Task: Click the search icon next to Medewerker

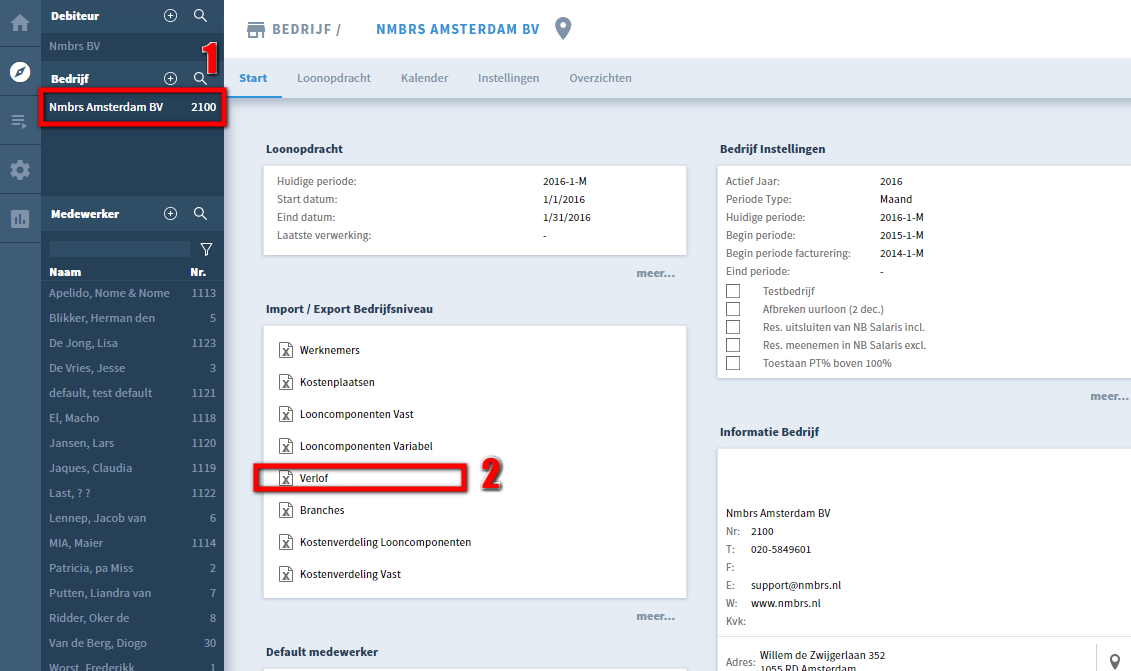Action: point(200,214)
